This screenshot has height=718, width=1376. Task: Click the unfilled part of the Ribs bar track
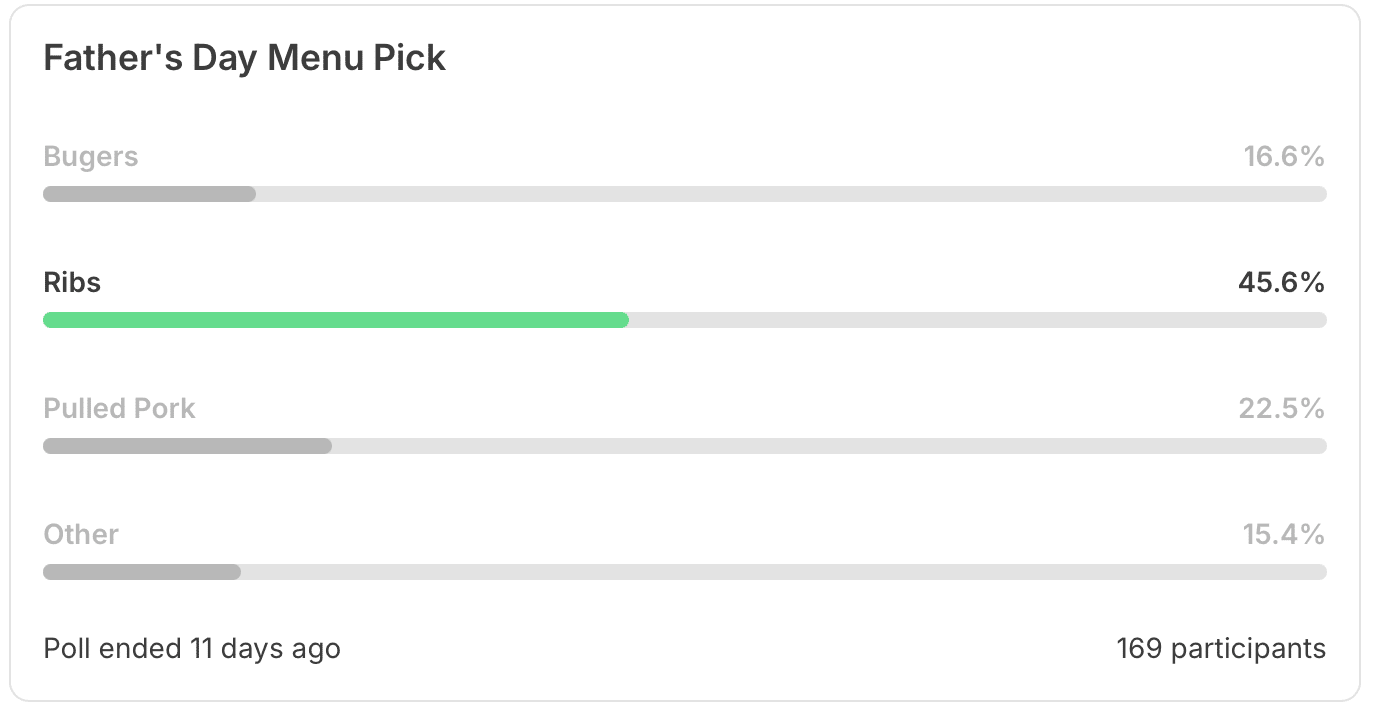click(978, 320)
